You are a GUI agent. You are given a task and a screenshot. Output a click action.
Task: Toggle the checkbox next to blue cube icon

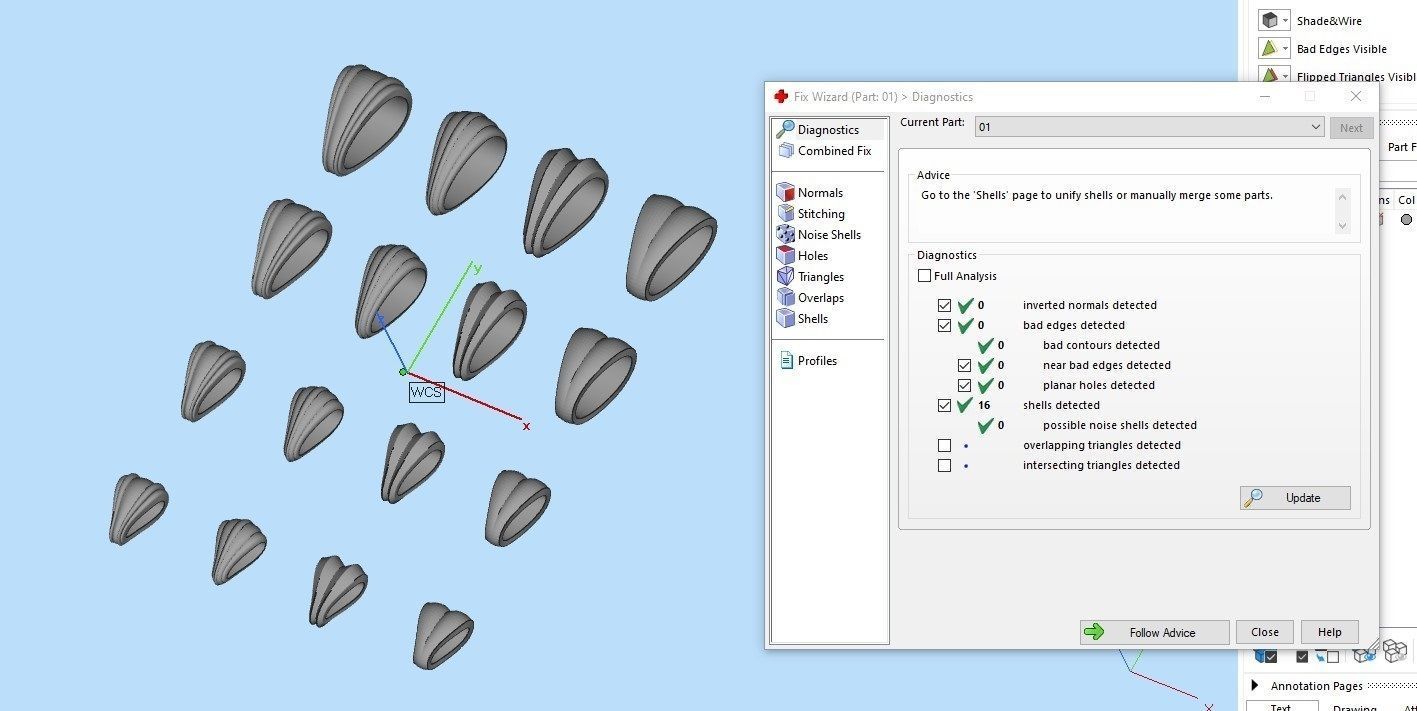point(1271,657)
